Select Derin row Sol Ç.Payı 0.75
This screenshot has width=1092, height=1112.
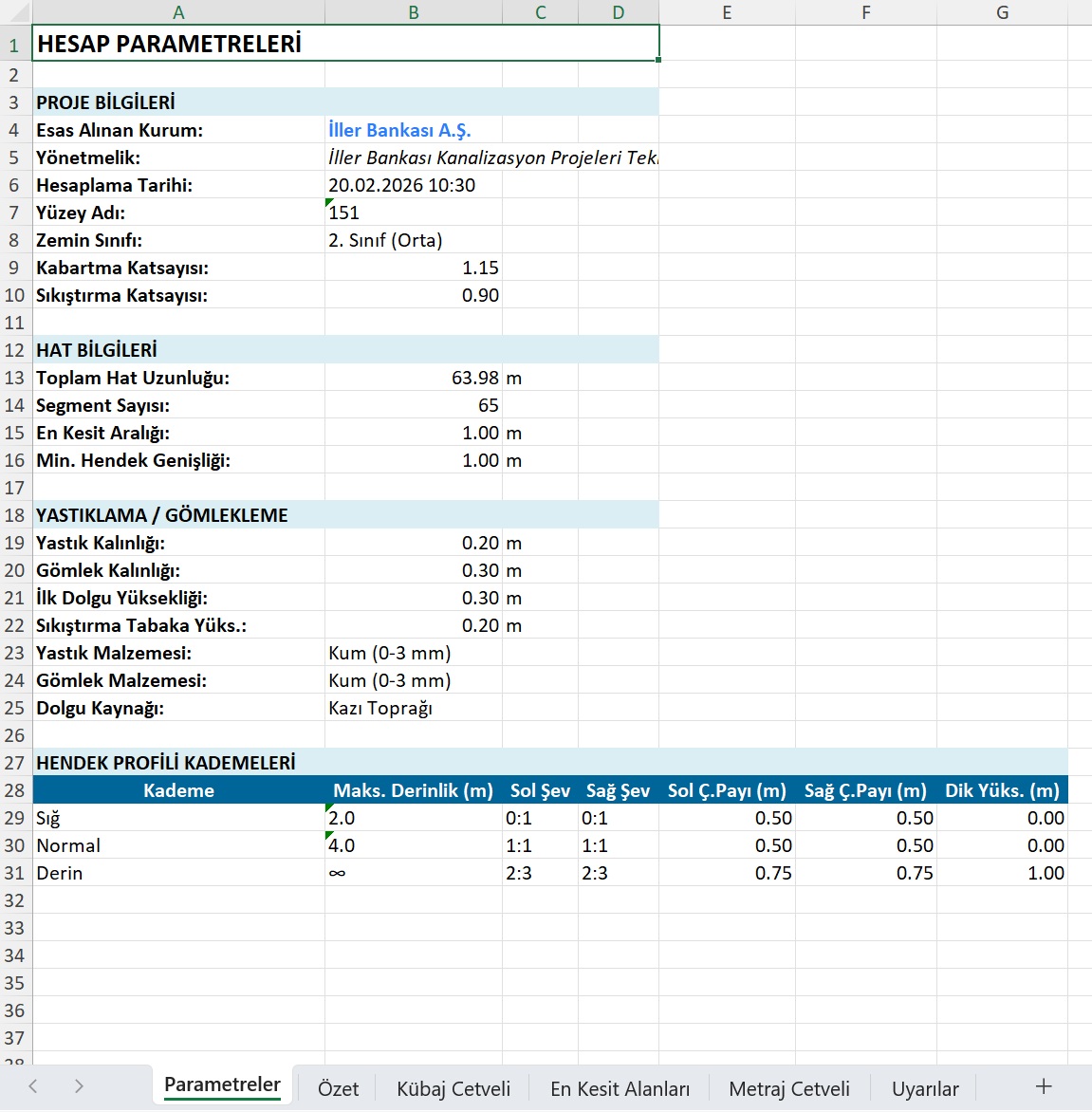(727, 873)
